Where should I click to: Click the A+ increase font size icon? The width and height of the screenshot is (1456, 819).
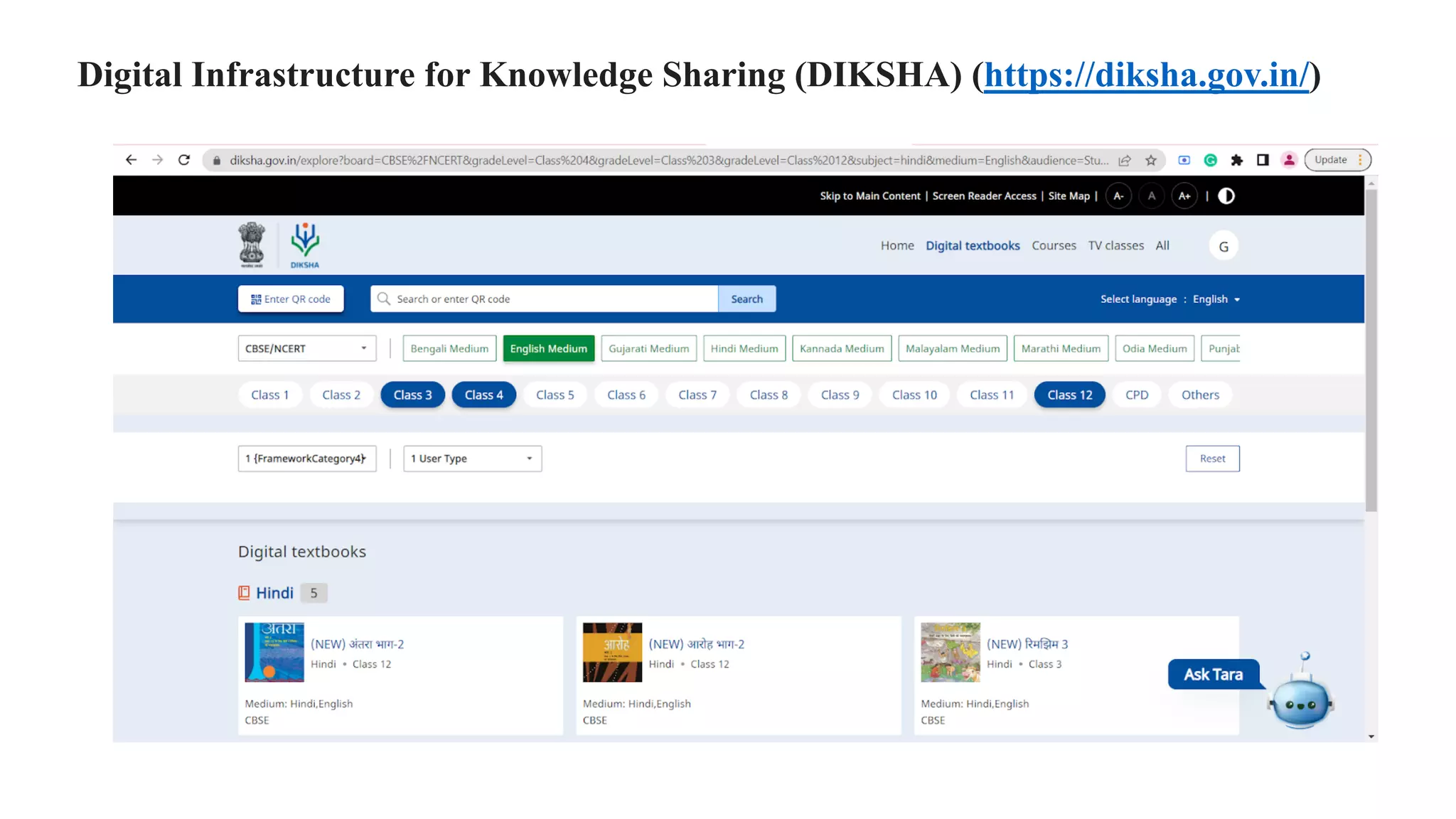[x=1184, y=196]
